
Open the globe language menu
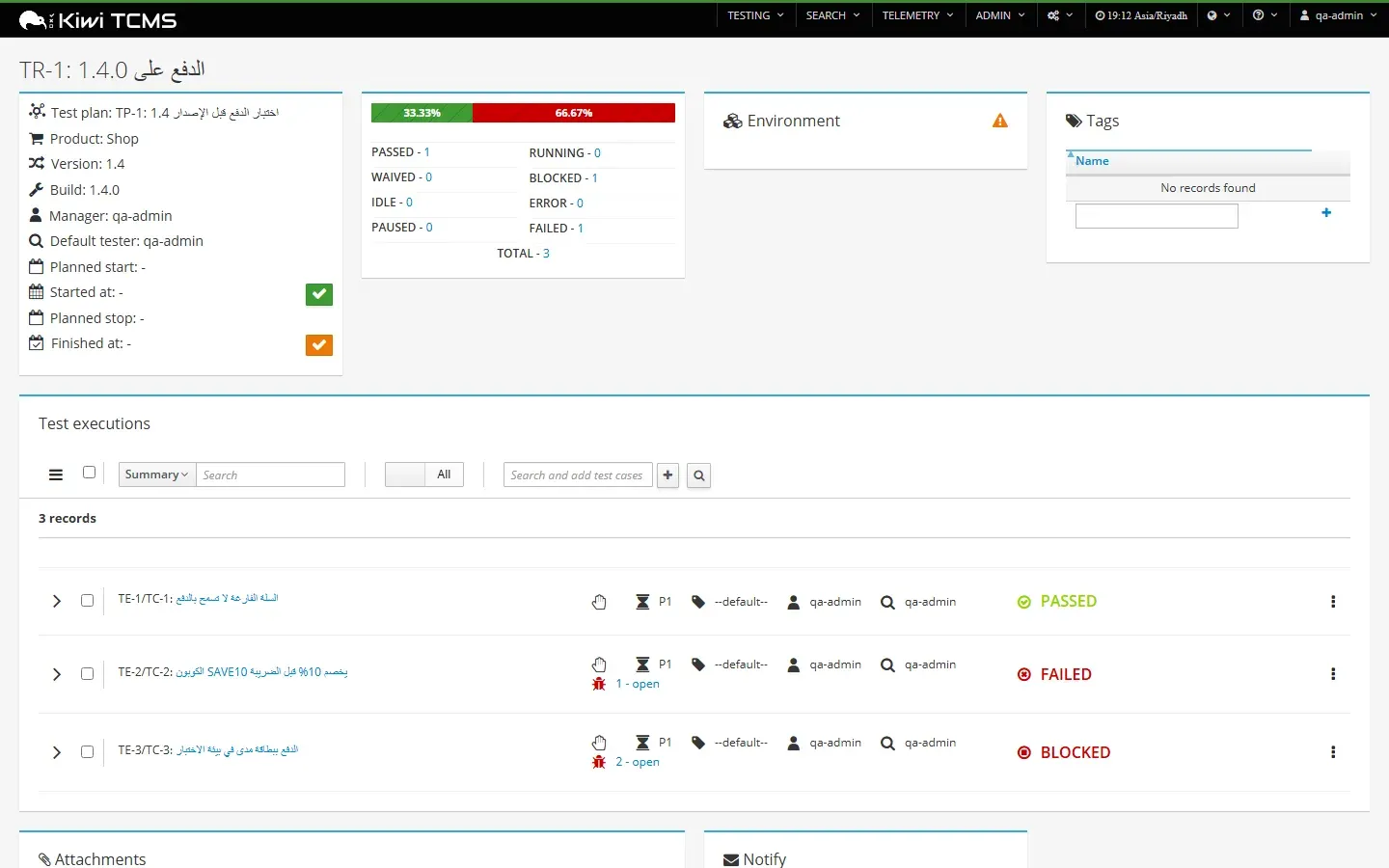(x=1218, y=15)
